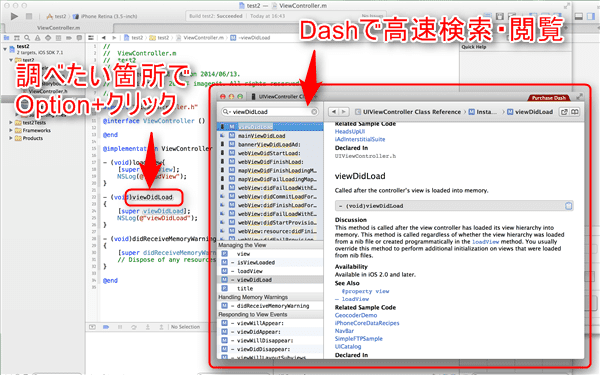Open the Breakpoint navigator icon
The width and height of the screenshot is (600, 375).
pos(69,38)
